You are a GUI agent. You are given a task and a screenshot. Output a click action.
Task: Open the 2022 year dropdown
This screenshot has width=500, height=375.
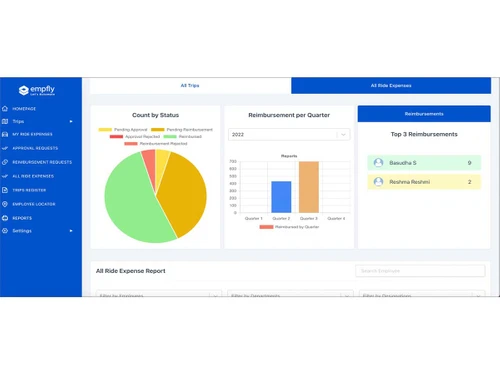289,134
